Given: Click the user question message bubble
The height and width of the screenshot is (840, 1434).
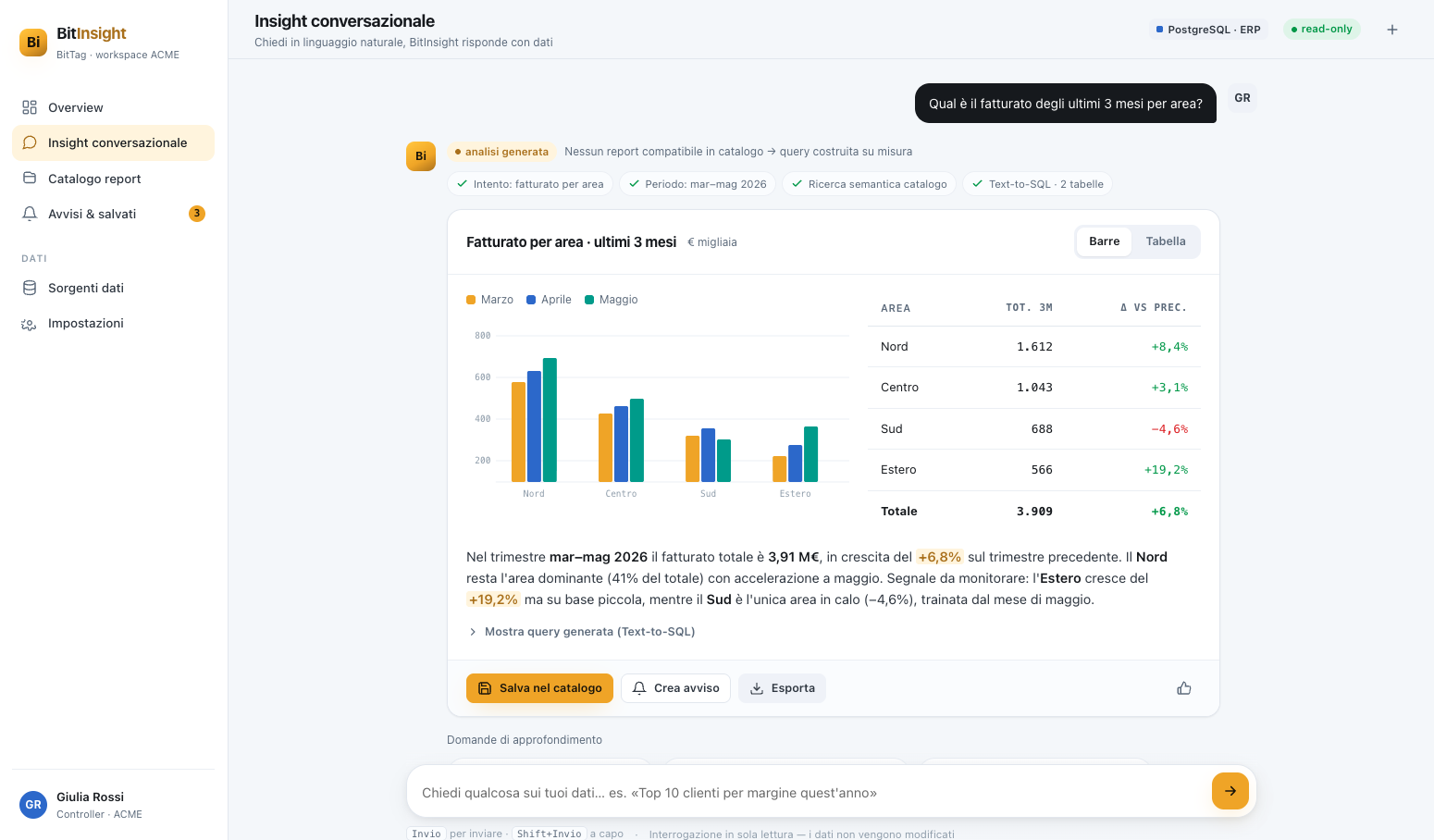Looking at the screenshot, I should click(x=1066, y=104).
